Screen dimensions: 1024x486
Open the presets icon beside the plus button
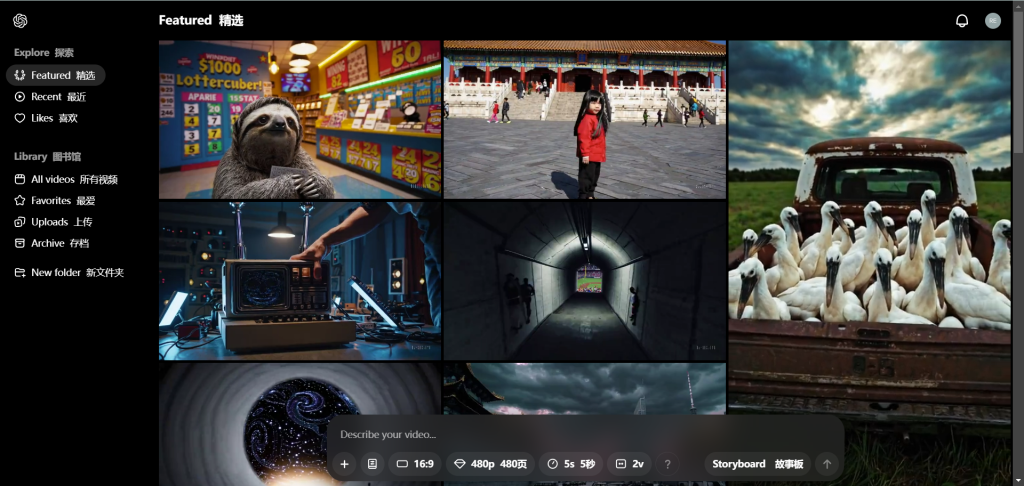pyautogui.click(x=372, y=464)
